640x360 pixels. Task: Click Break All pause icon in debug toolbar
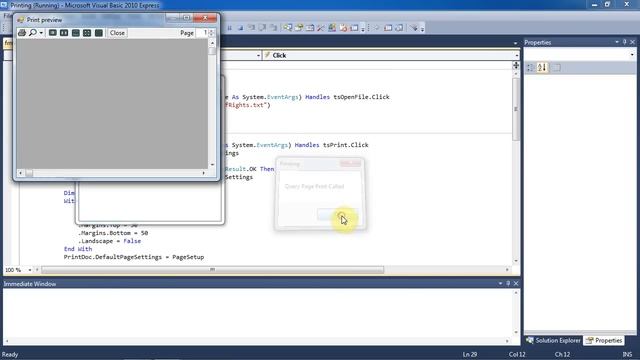tap(229, 28)
